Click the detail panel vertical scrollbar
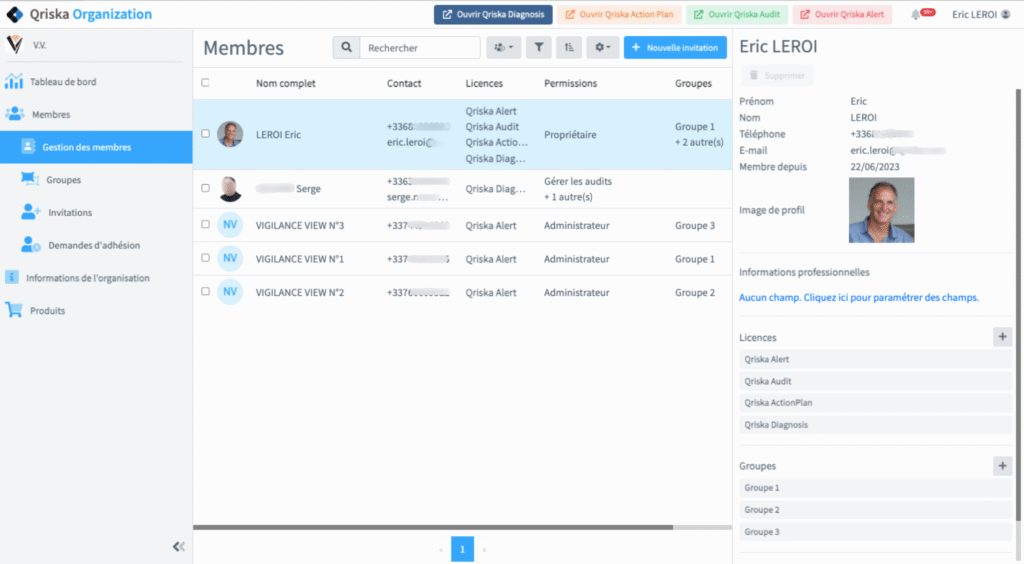 pyautogui.click(x=1017, y=305)
